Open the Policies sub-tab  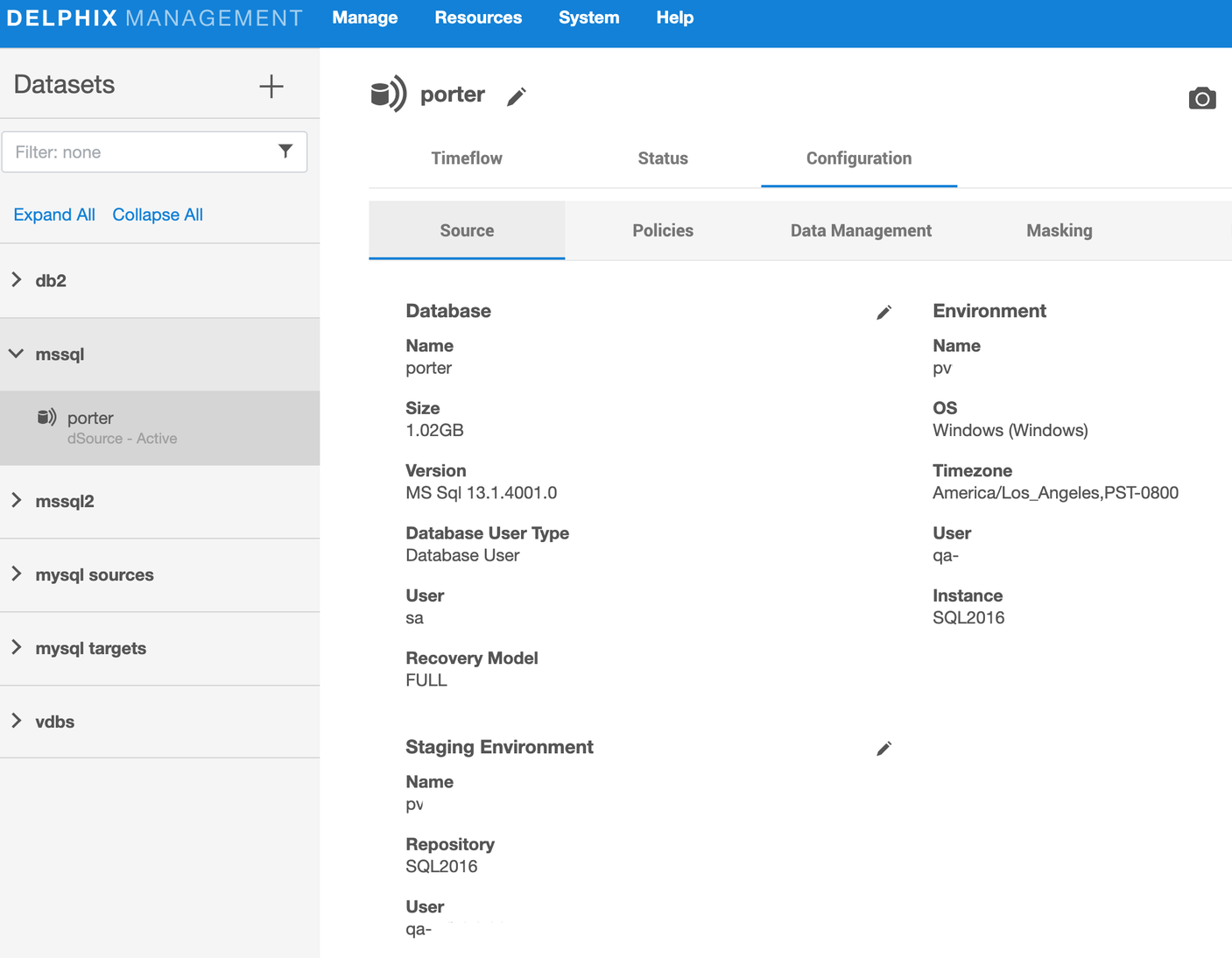(663, 230)
